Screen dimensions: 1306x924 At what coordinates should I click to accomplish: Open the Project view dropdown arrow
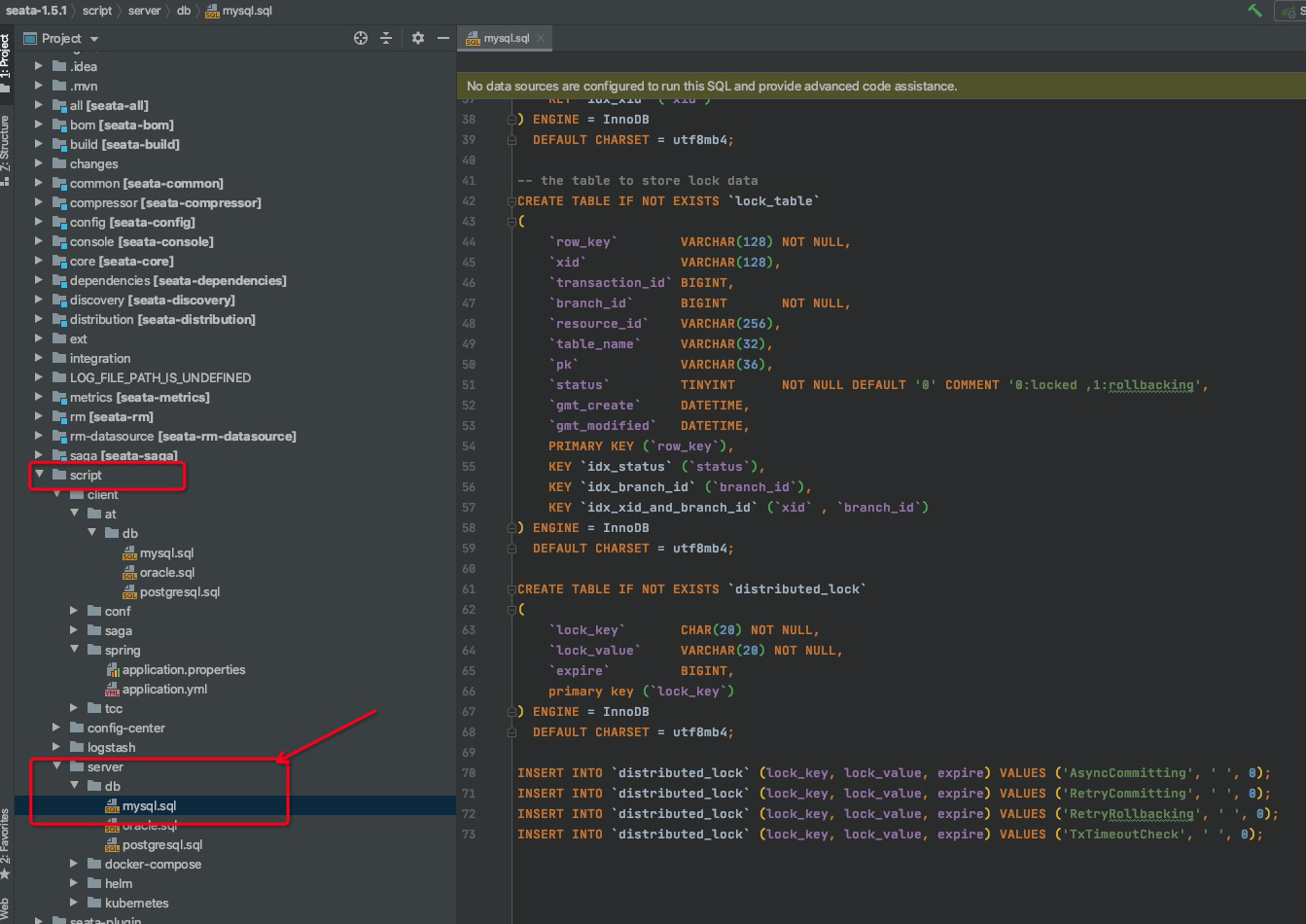[x=92, y=37]
